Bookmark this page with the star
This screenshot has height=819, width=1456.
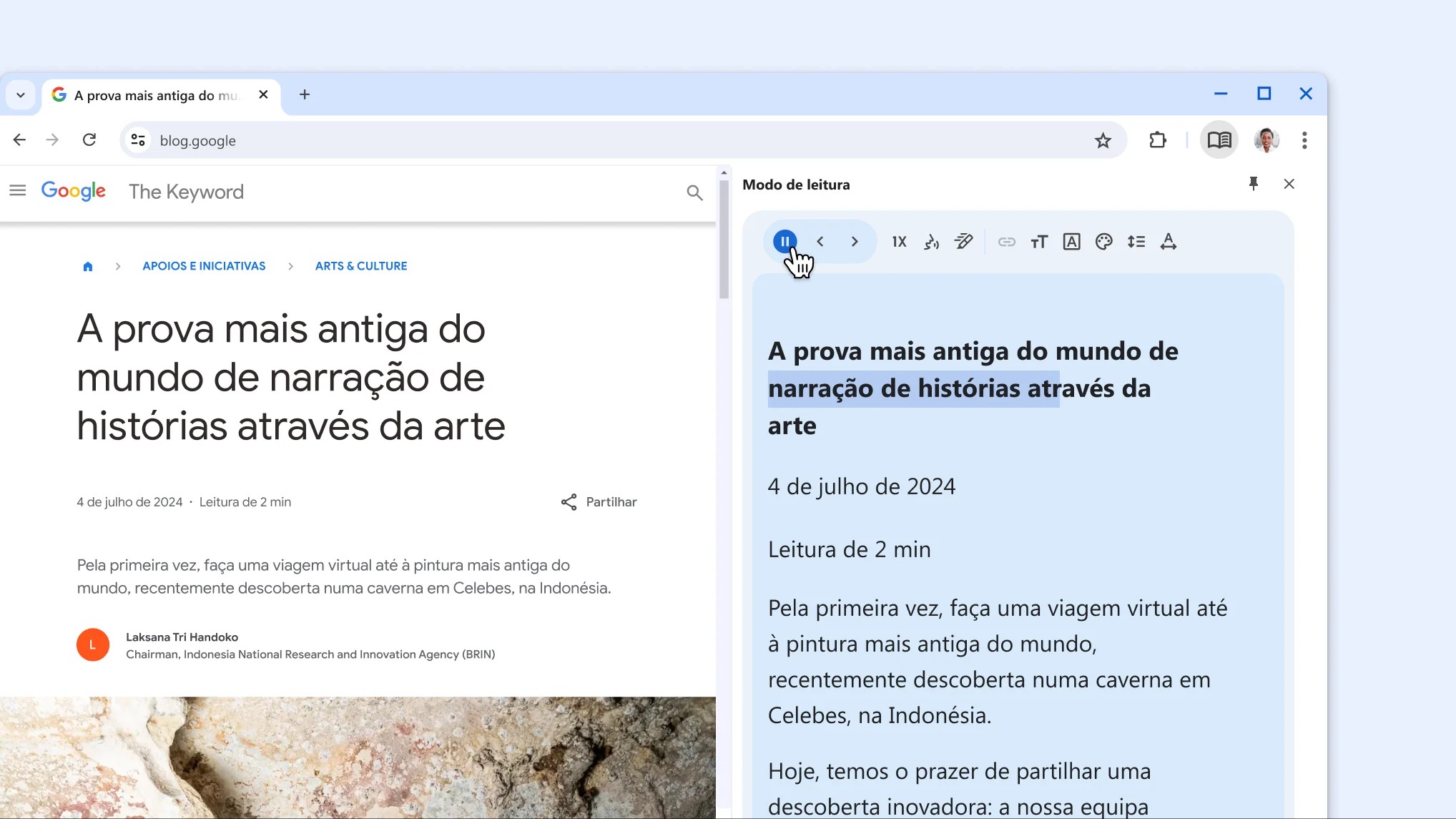click(1103, 140)
